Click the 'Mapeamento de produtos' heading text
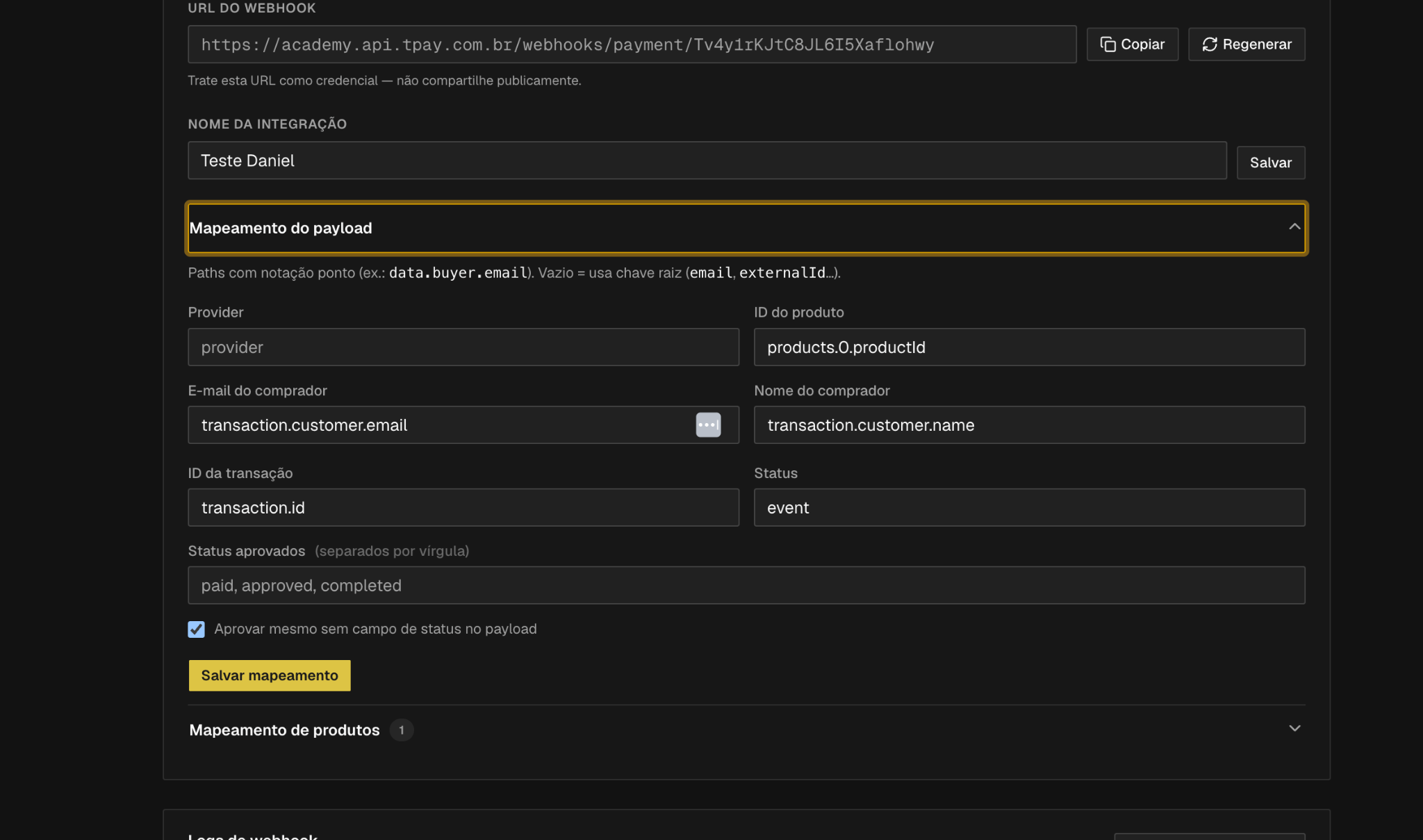Viewport: 1423px width, 840px height. (284, 730)
